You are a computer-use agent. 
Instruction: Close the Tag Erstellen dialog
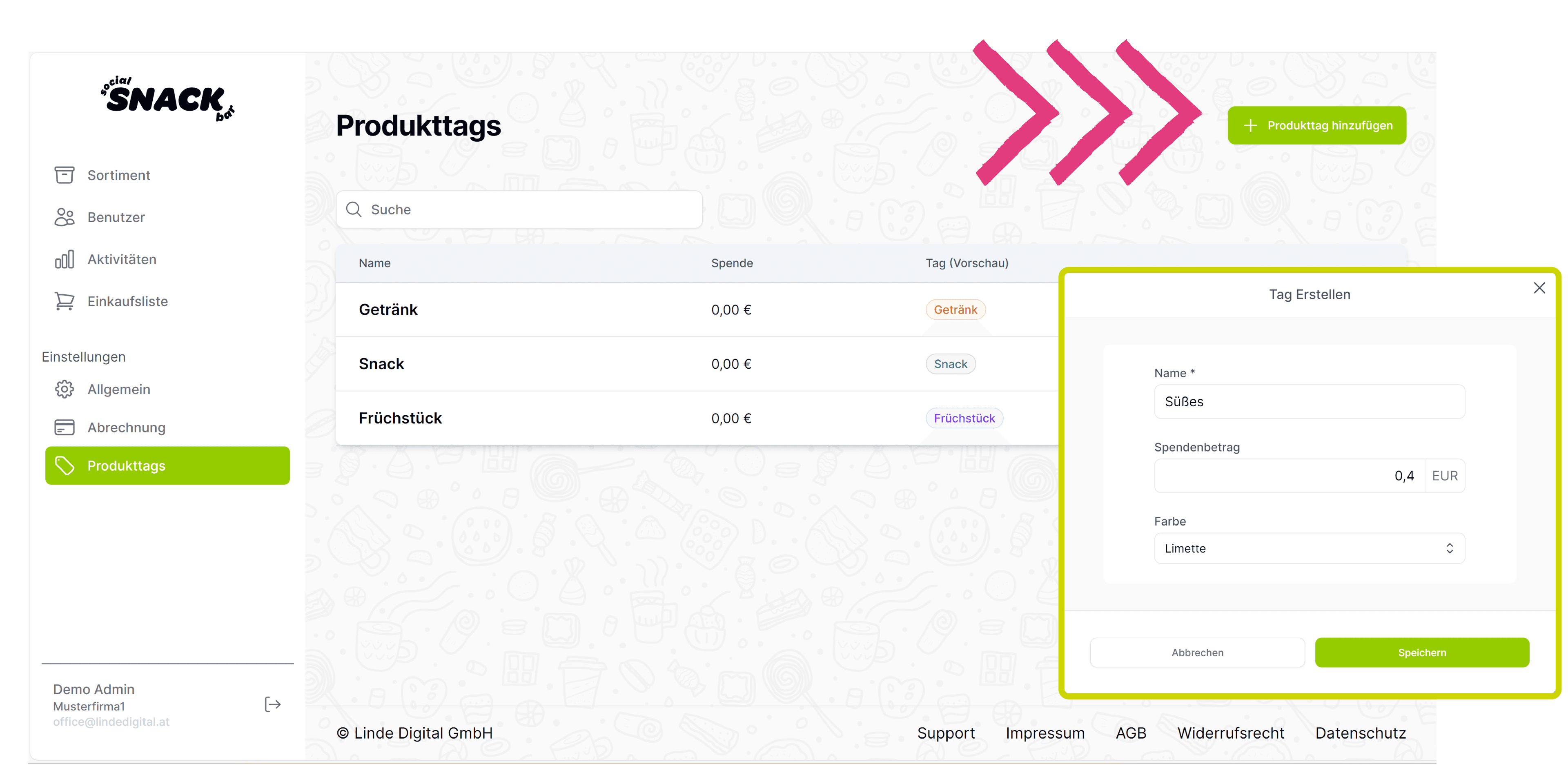coord(1539,288)
